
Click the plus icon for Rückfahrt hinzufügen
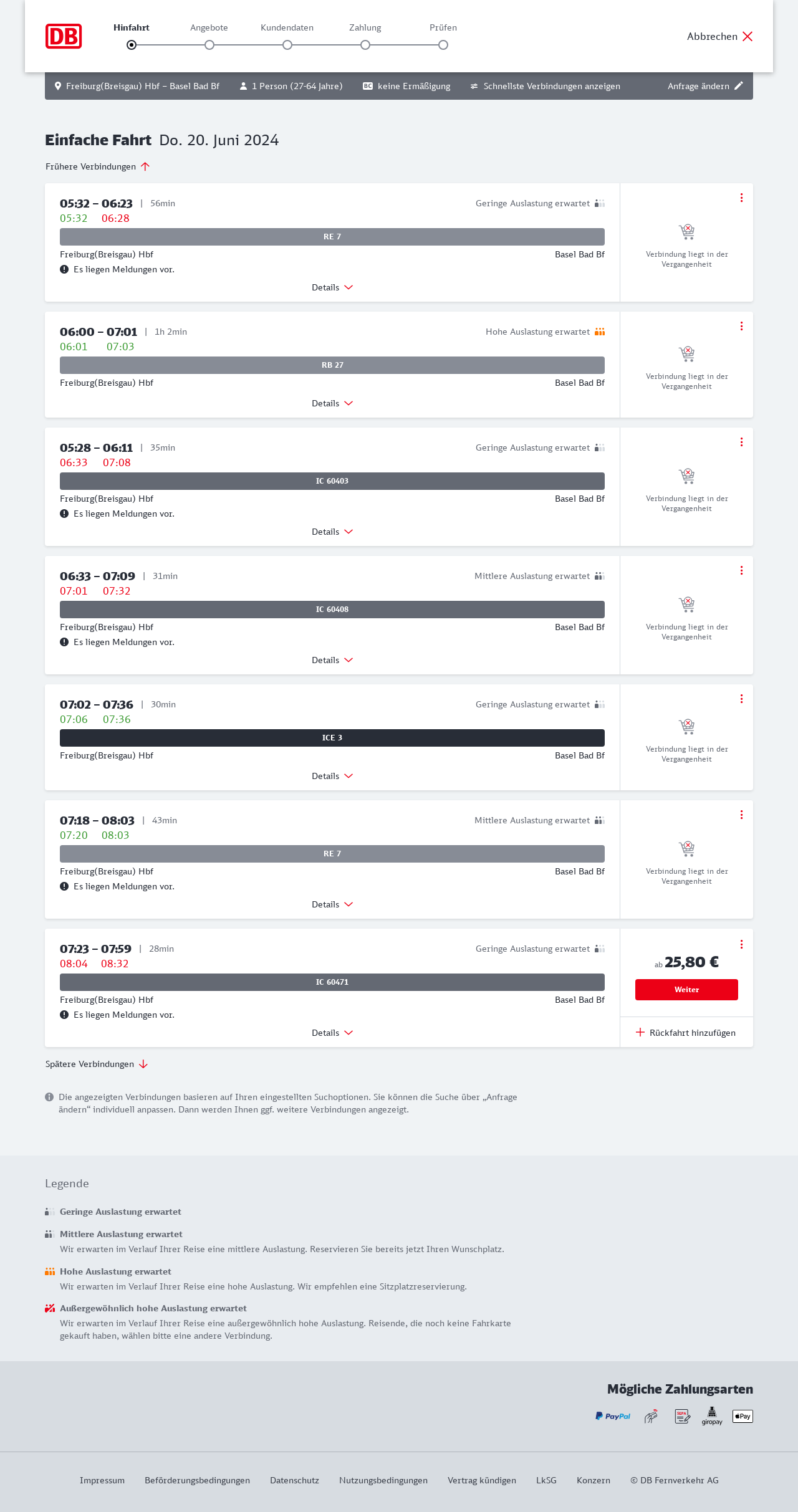pos(640,1033)
